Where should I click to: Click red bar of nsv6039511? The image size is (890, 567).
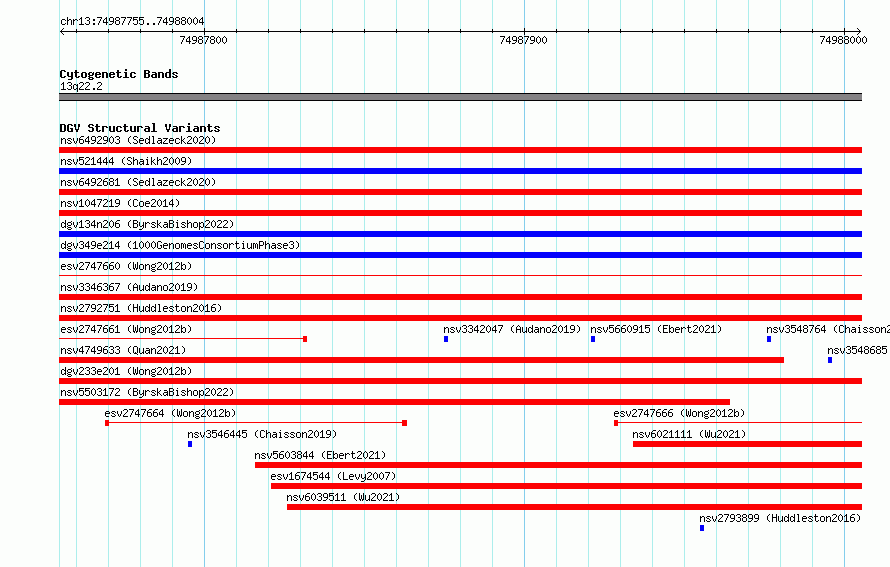574,507
